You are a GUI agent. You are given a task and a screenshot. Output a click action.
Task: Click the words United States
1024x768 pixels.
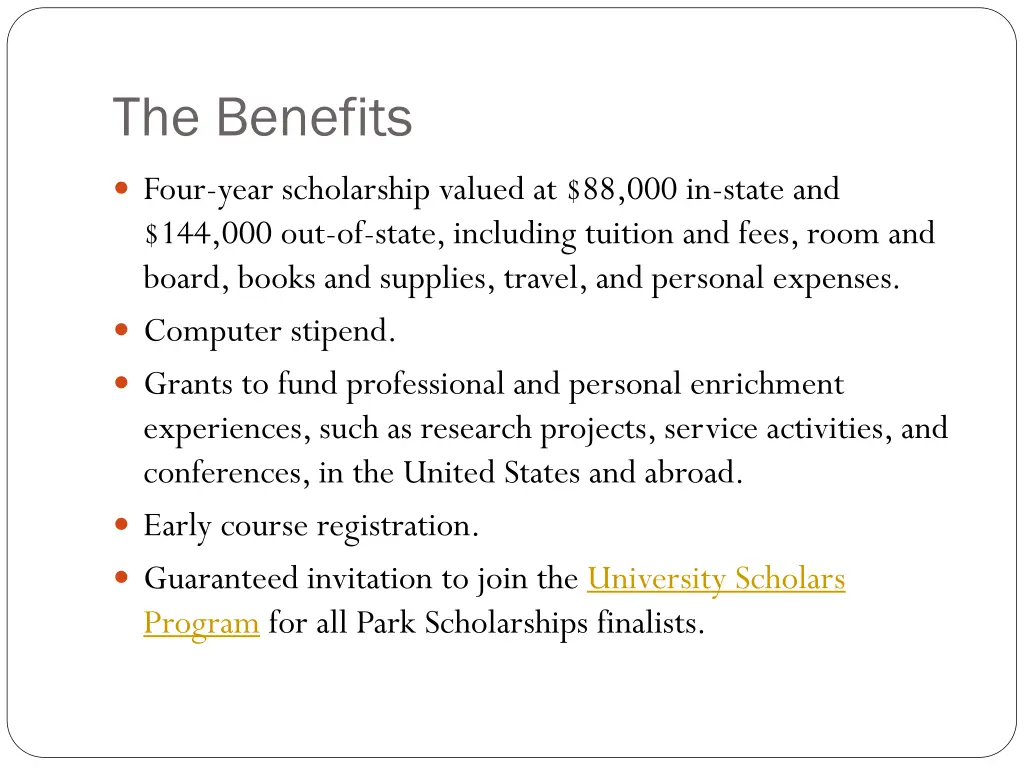tap(491, 472)
